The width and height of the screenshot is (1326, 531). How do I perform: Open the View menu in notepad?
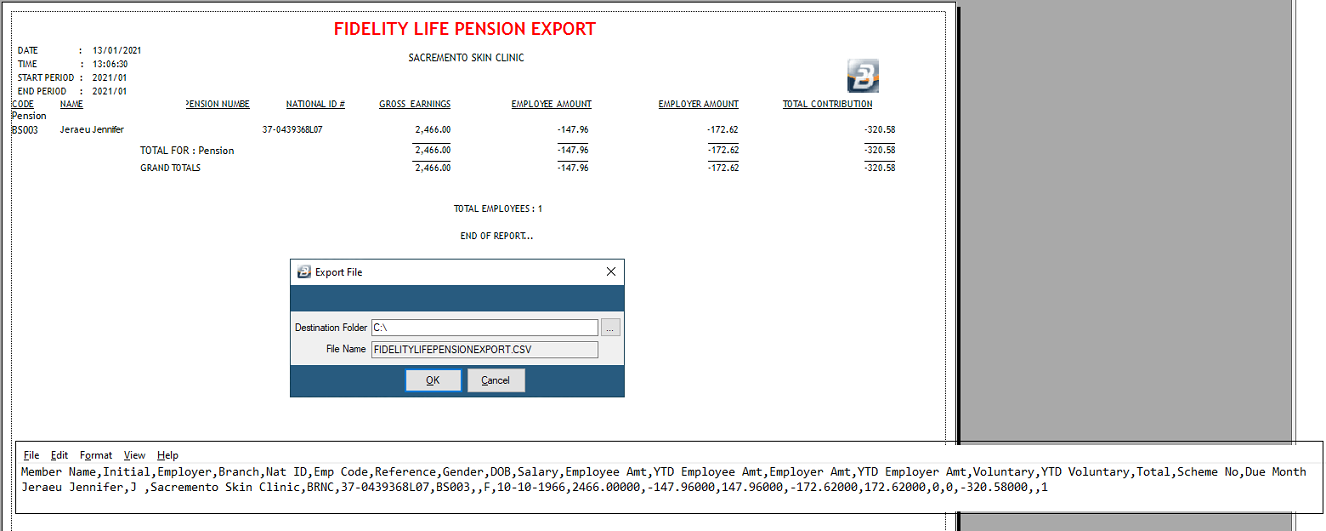(135, 455)
